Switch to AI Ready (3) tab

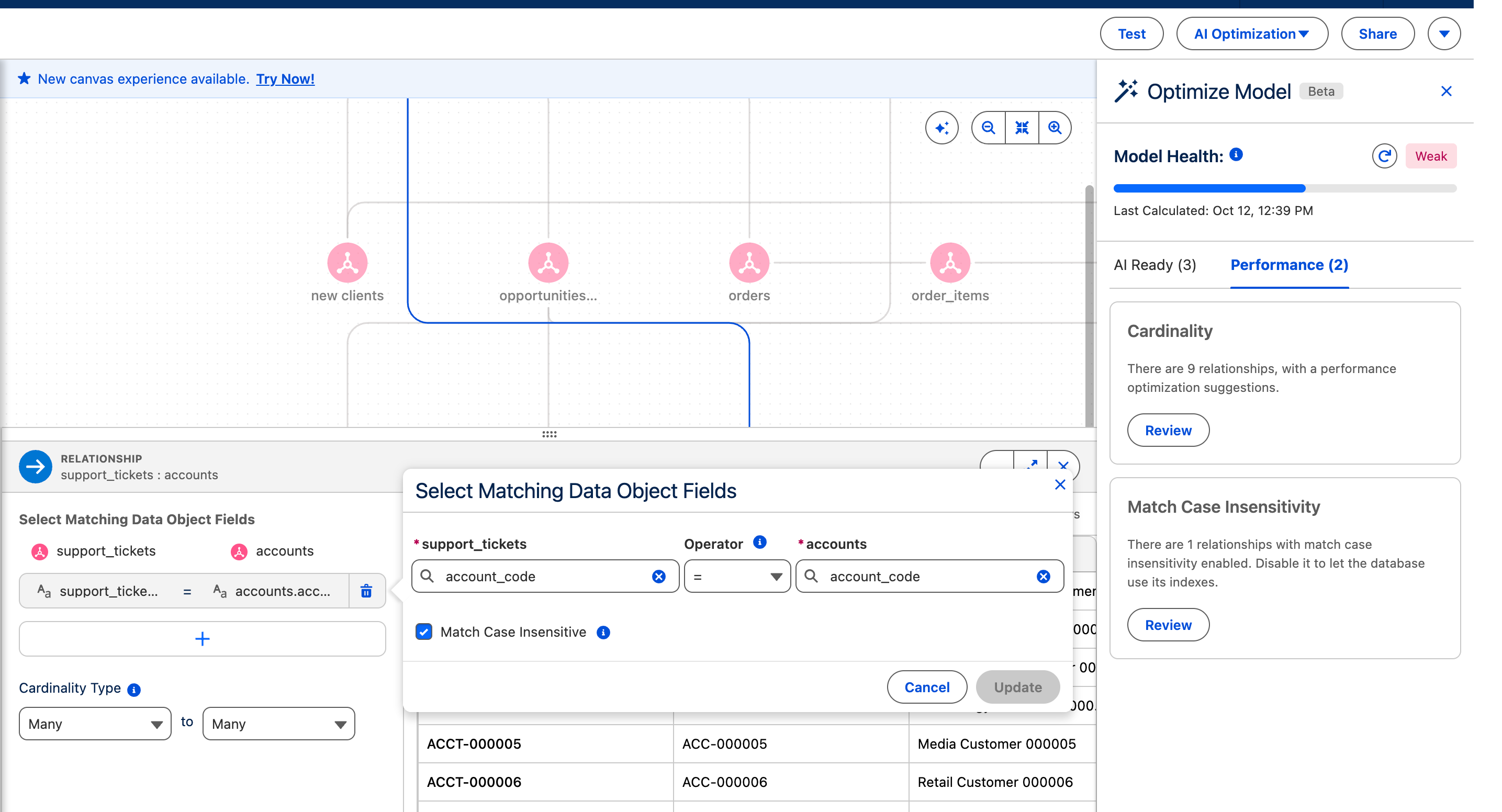tap(1154, 265)
